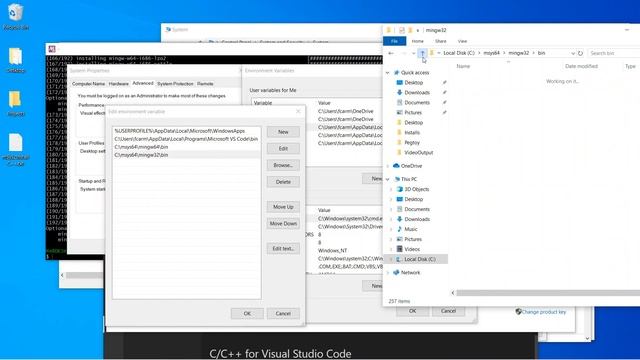Click the Browse... button

click(x=283, y=165)
